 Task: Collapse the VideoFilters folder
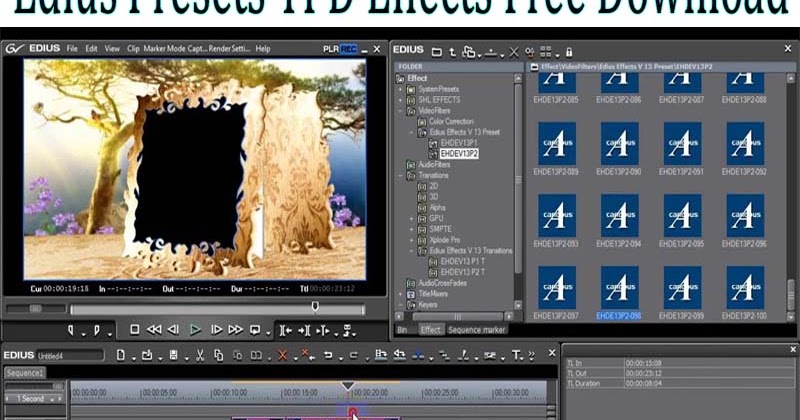(401, 111)
